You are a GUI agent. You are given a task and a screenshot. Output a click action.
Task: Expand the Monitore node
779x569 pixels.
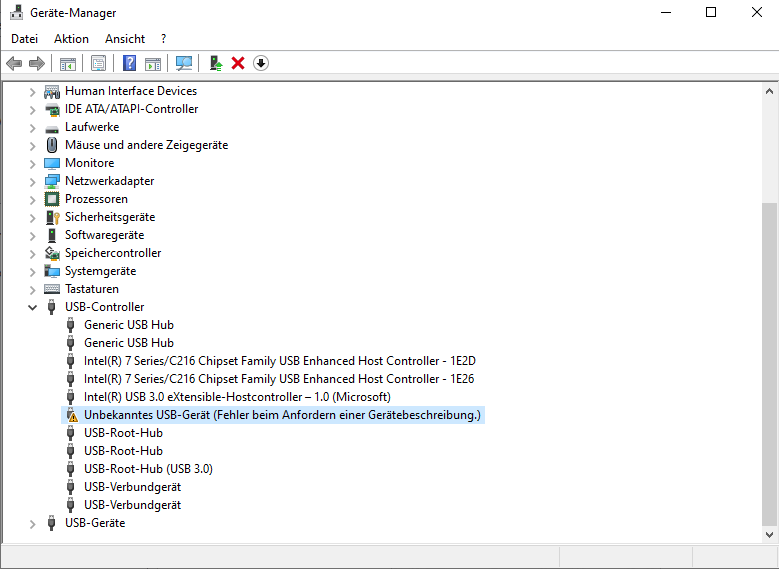32,163
